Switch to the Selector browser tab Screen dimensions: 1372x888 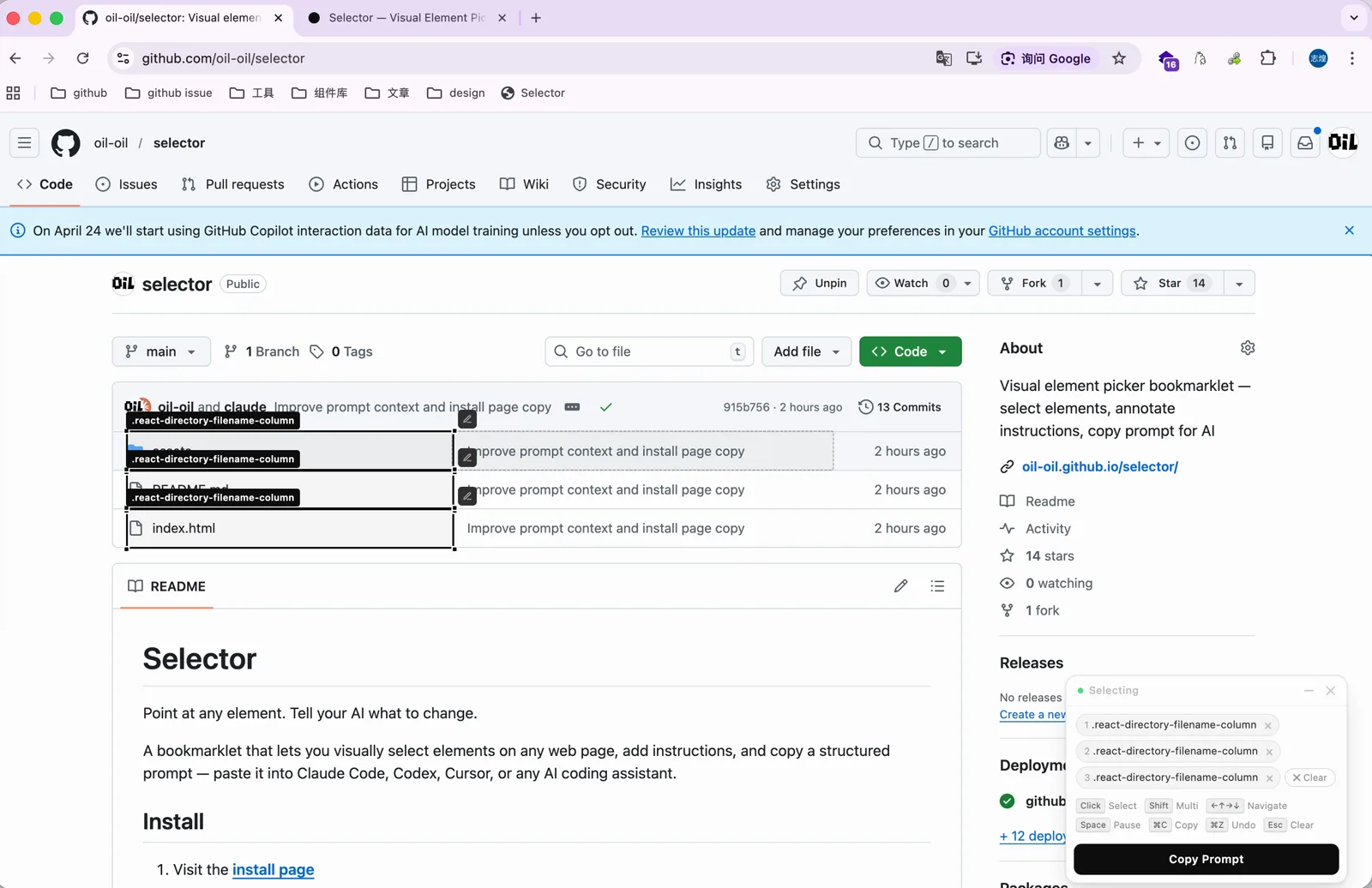406,18
